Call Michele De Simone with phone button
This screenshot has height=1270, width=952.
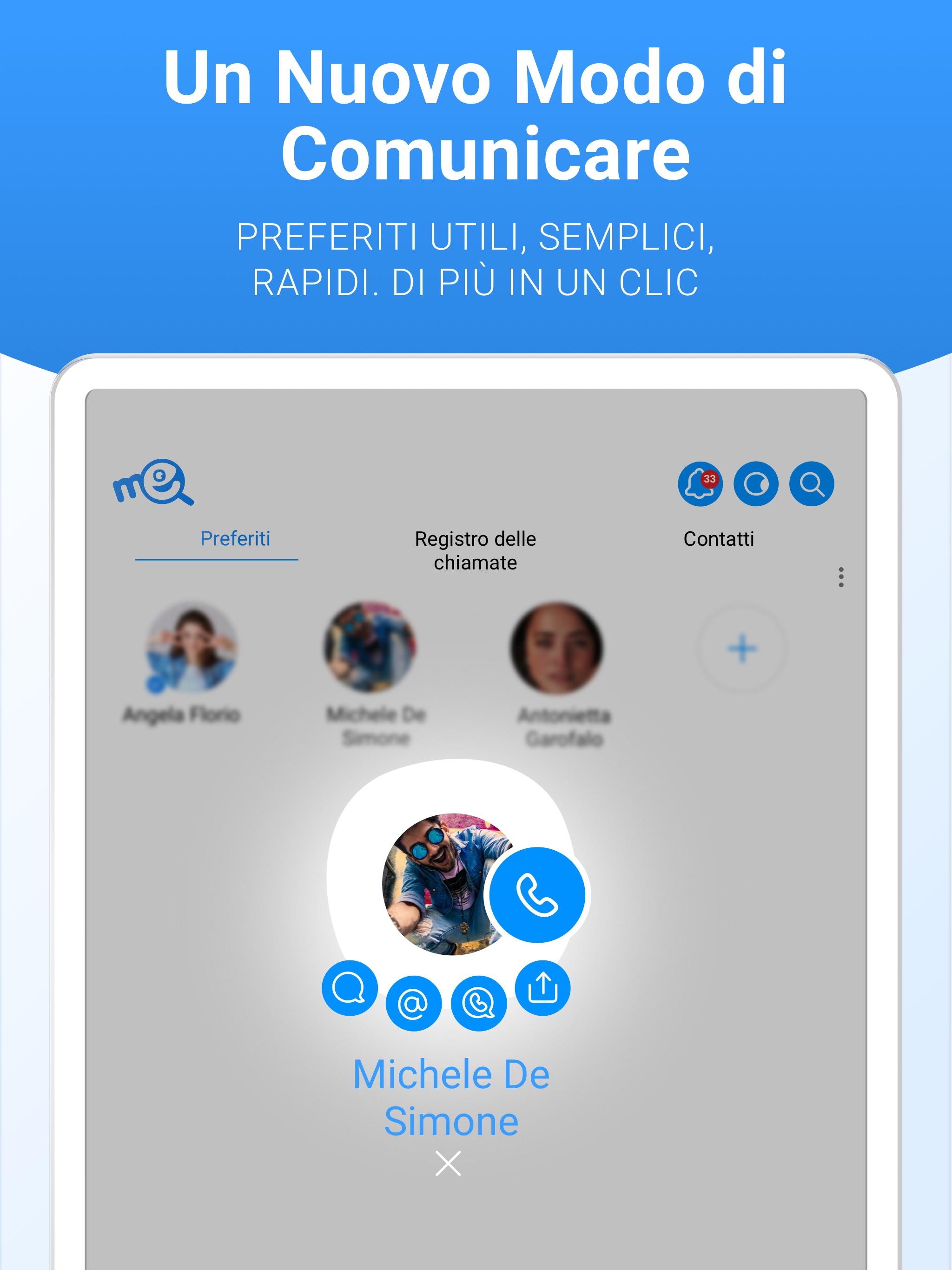pyautogui.click(x=538, y=894)
